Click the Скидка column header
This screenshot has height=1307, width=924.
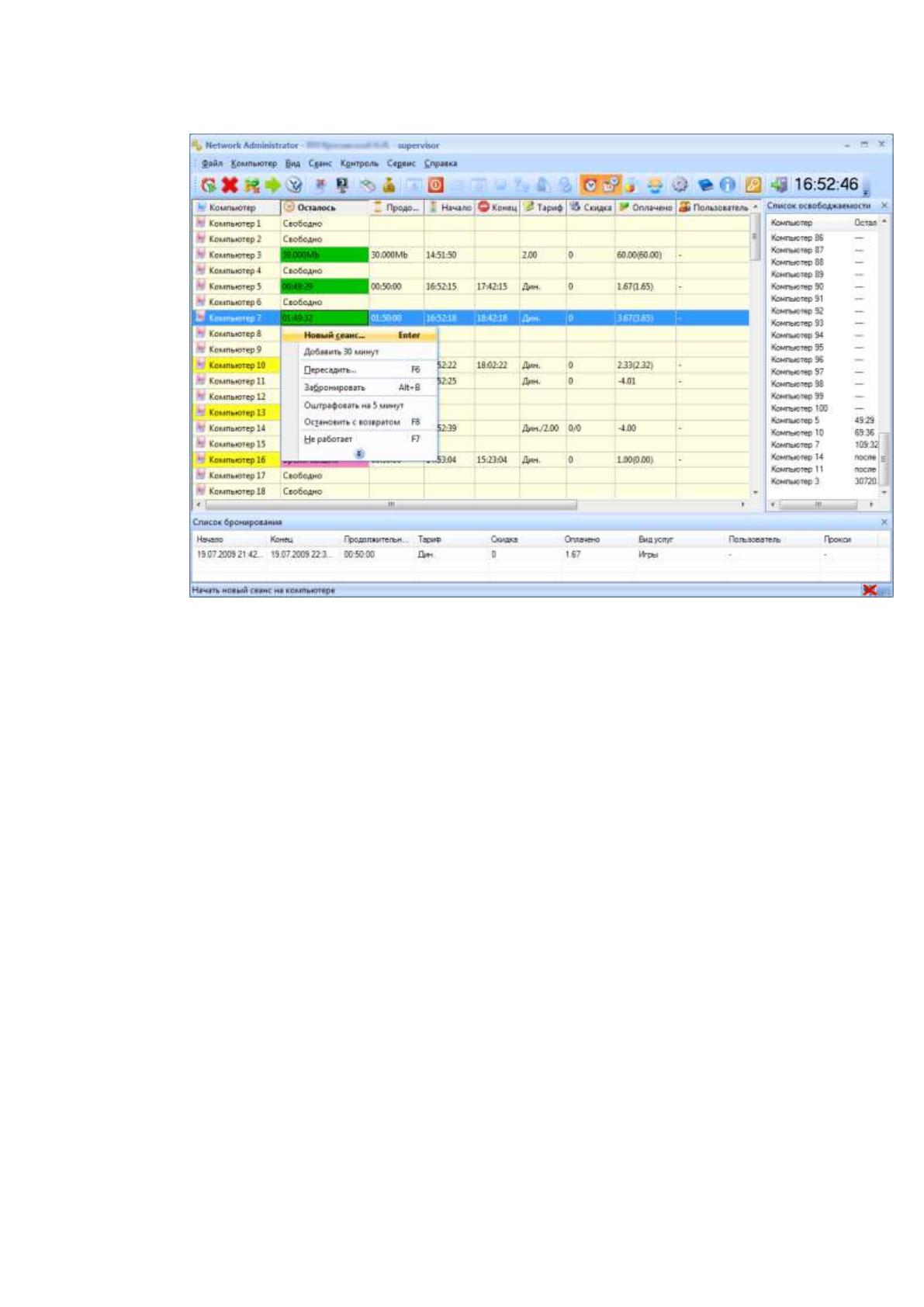click(591, 207)
